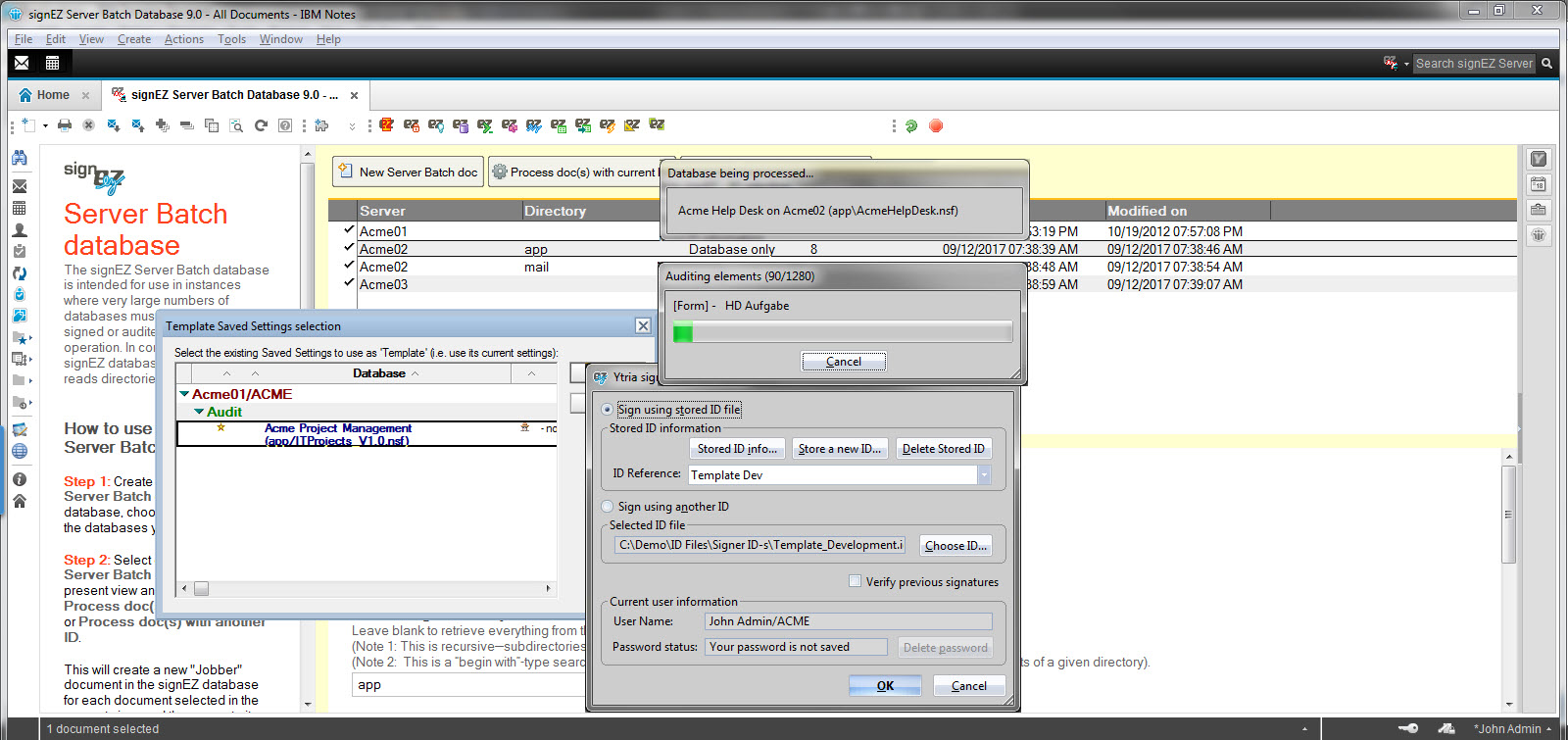This screenshot has width=1568, height=740.
Task: Click OK in the Ytria sign dialog
Action: (885, 686)
